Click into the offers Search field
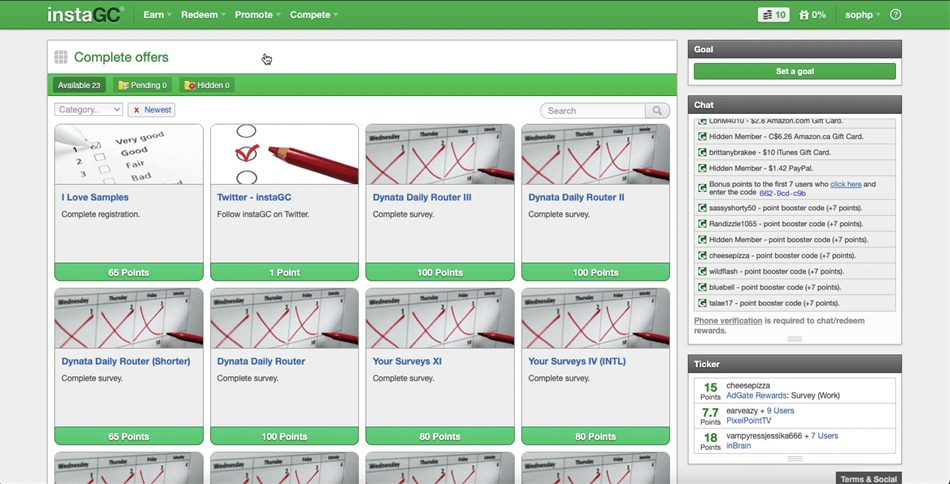This screenshot has width=950, height=484. coord(593,111)
